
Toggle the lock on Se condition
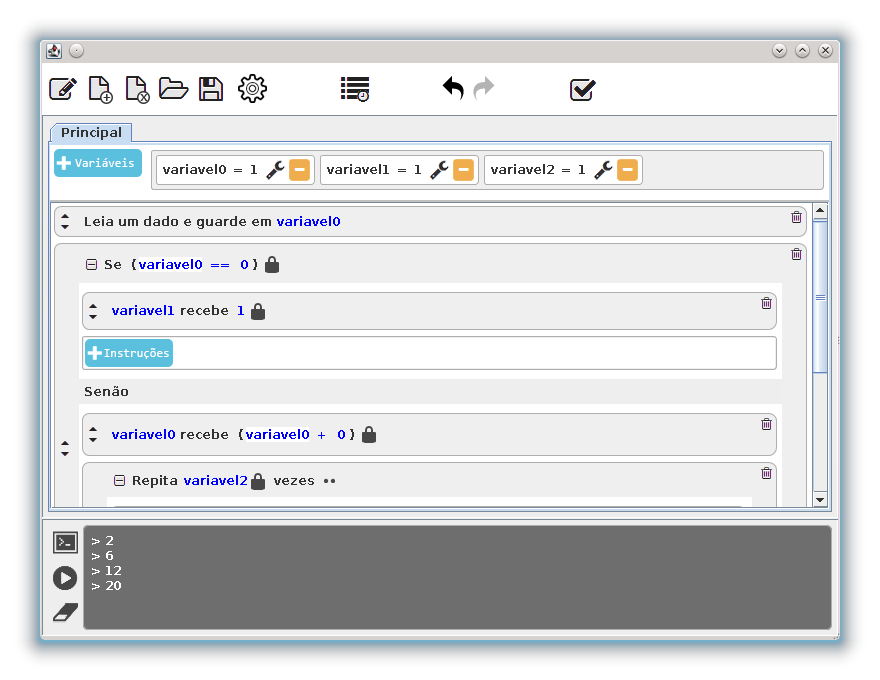[x=272, y=265]
